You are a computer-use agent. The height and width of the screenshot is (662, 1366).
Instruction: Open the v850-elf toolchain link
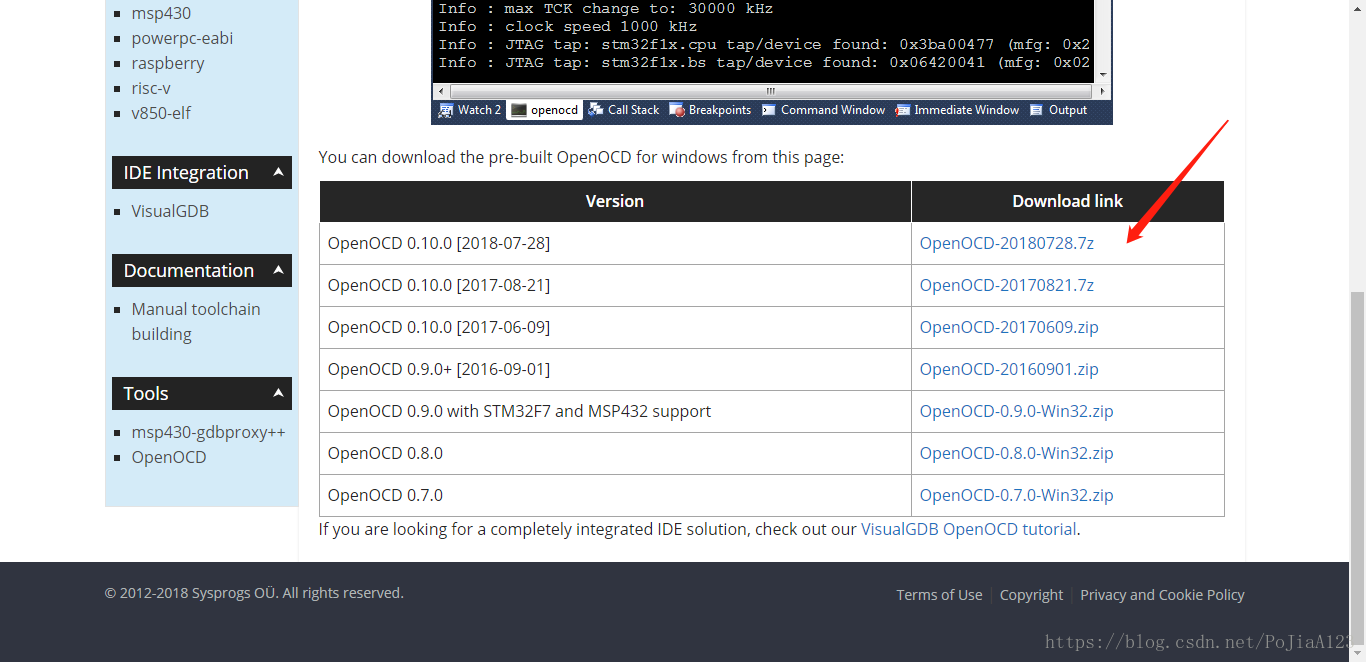pyautogui.click(x=161, y=113)
